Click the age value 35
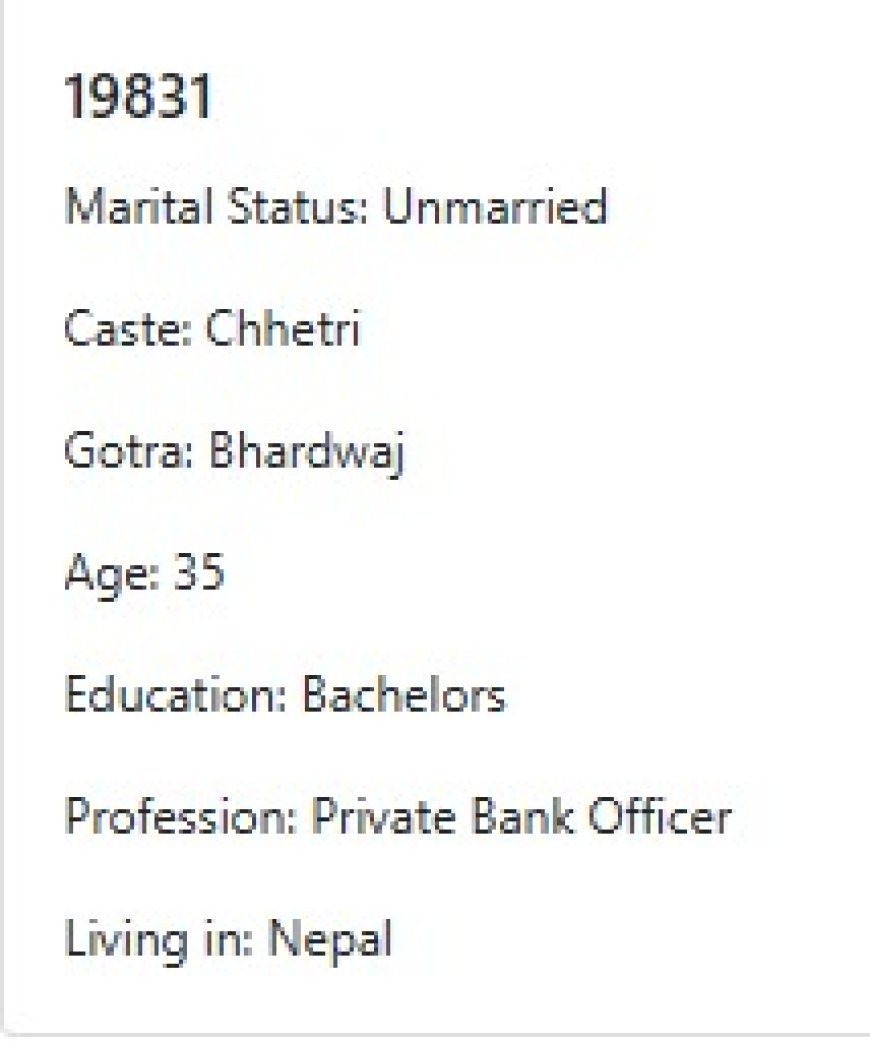This screenshot has height=1041, width=870. 200,573
